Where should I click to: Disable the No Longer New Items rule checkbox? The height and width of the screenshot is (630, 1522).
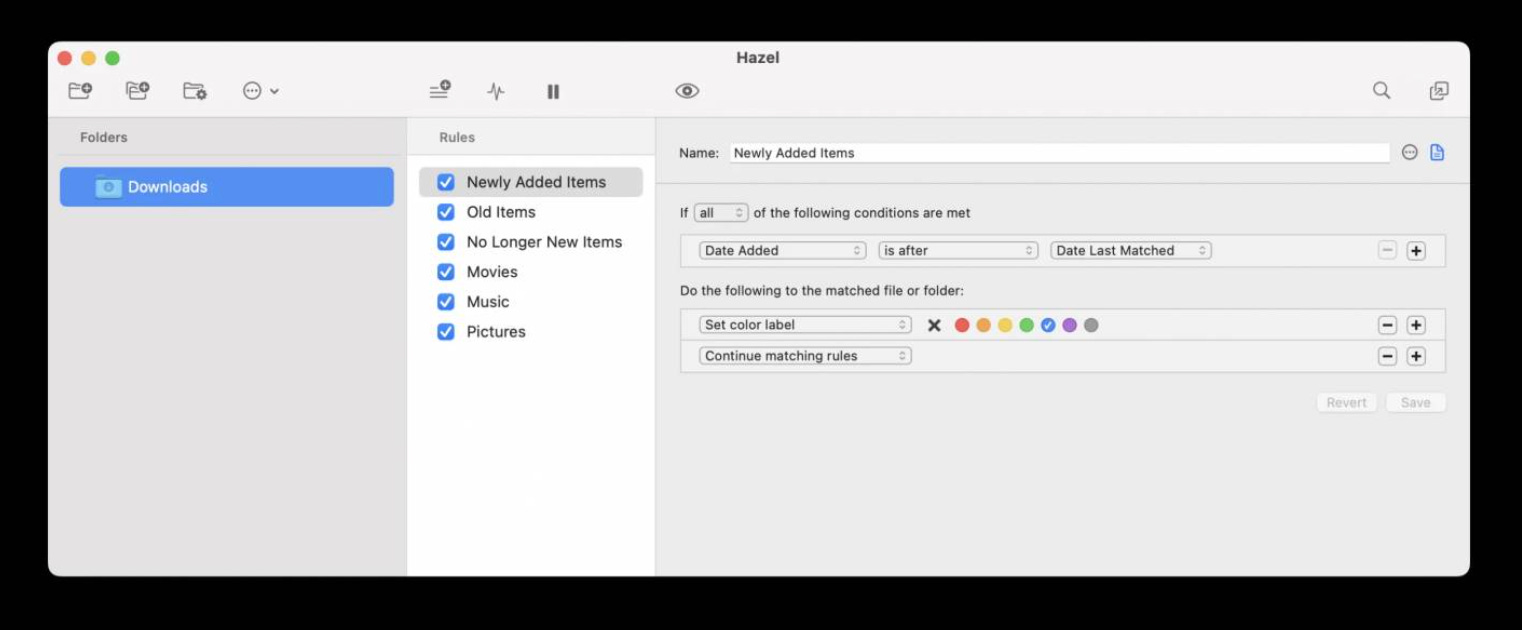(446, 242)
